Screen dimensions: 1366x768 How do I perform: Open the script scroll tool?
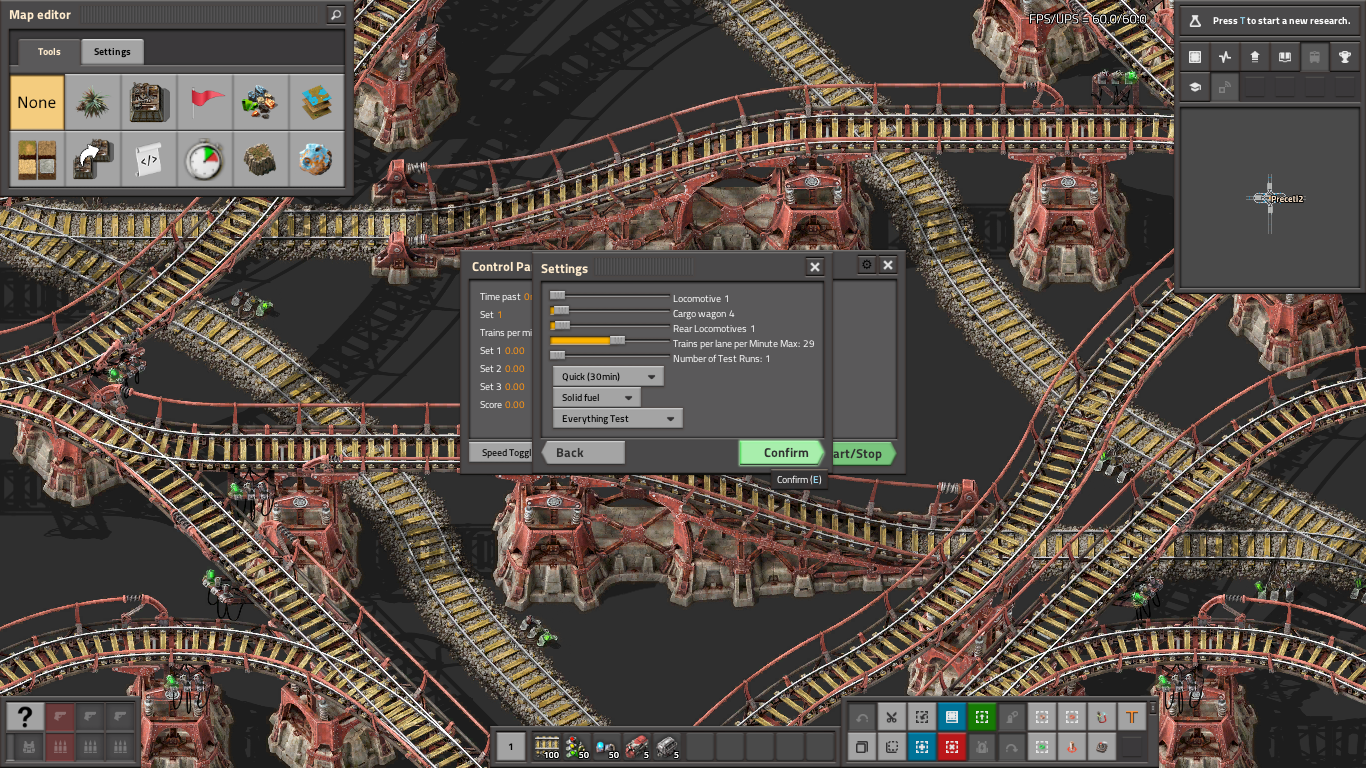(150, 159)
